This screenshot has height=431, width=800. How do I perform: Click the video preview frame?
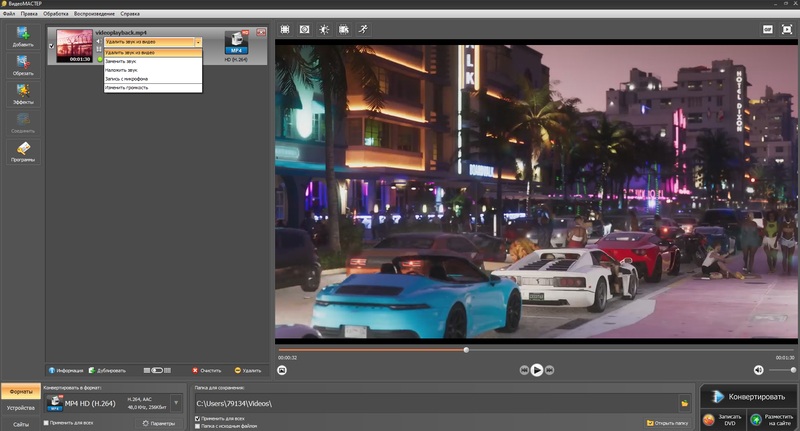point(536,191)
